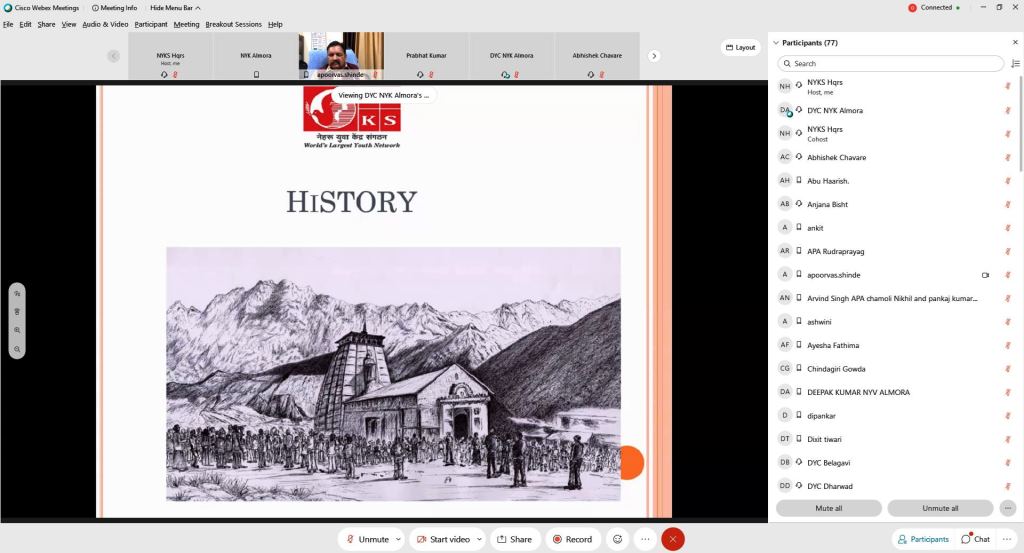Viewport: 1024px width, 553px height.
Task: Collapse Participants (77) section chevron
Action: 776,42
